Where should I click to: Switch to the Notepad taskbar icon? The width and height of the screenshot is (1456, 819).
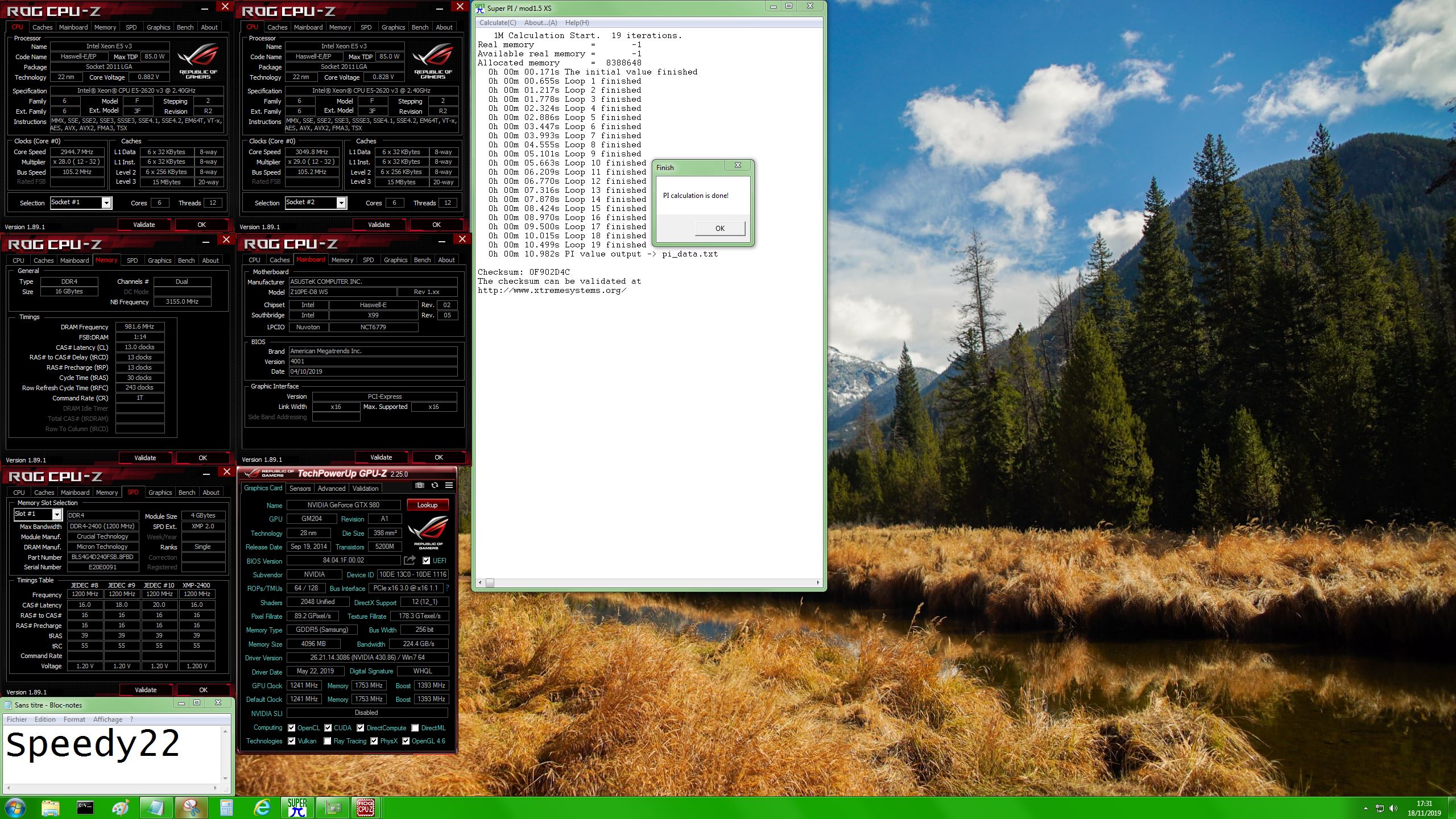(x=156, y=808)
